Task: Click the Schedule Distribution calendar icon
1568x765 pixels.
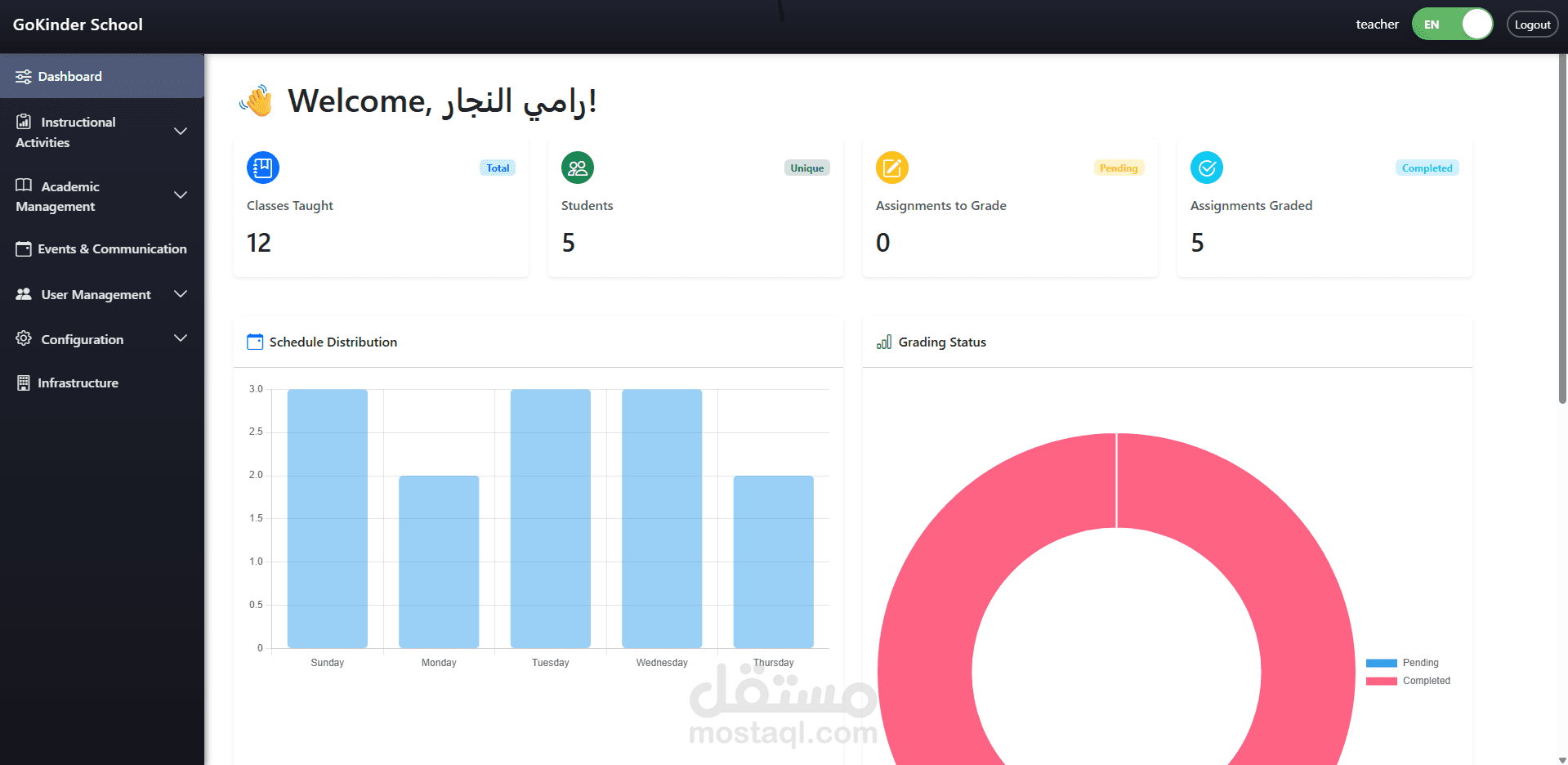Action: pyautogui.click(x=255, y=342)
